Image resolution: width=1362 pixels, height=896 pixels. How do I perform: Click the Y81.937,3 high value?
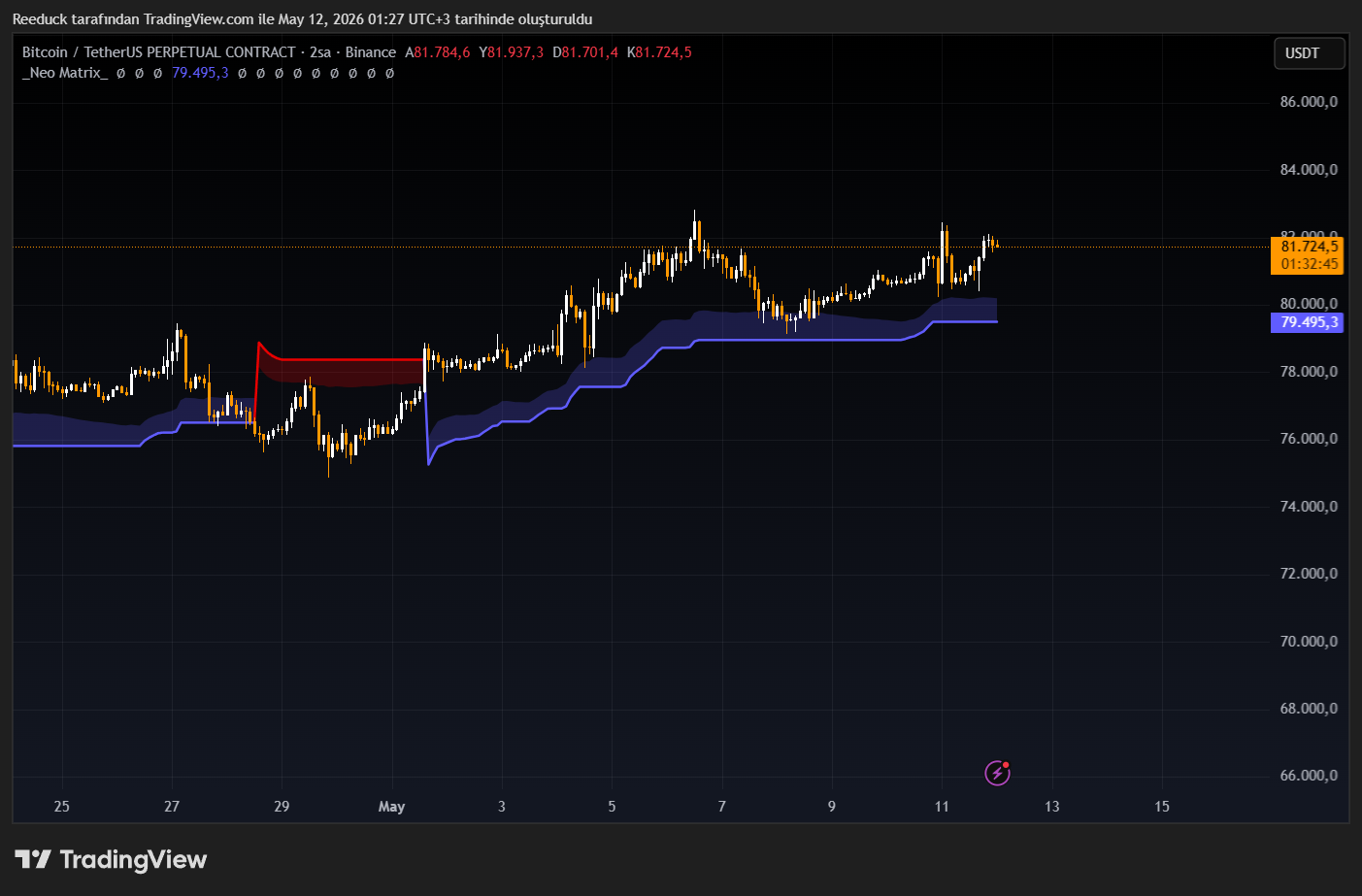coord(512,52)
